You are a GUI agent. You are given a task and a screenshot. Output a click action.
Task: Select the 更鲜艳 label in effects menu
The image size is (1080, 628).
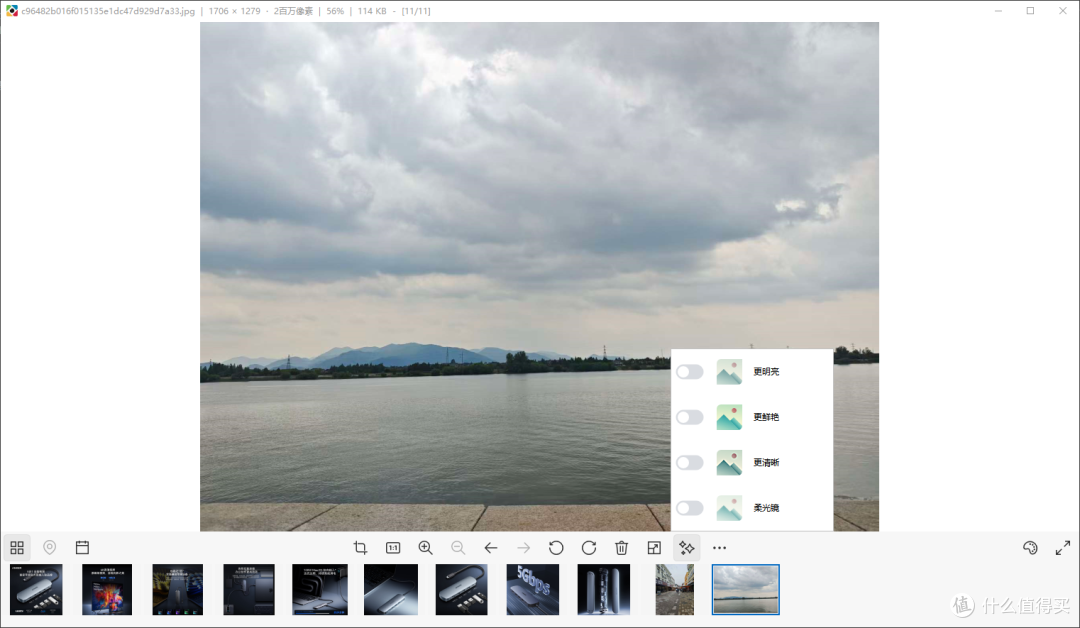[x=766, y=417]
